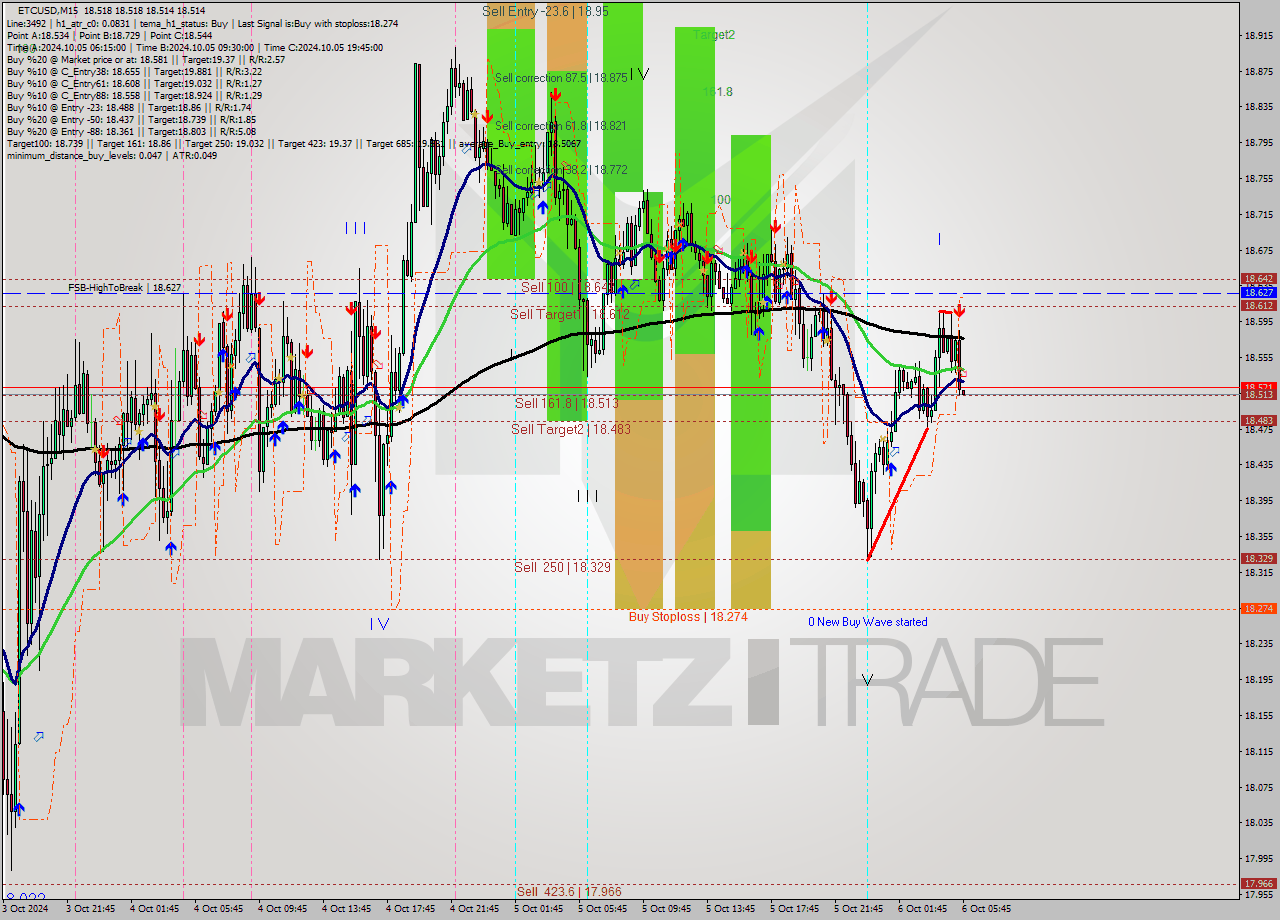Click the 'minimum_distance_buy_levels: 0.047' line

pyautogui.click(x=111, y=156)
